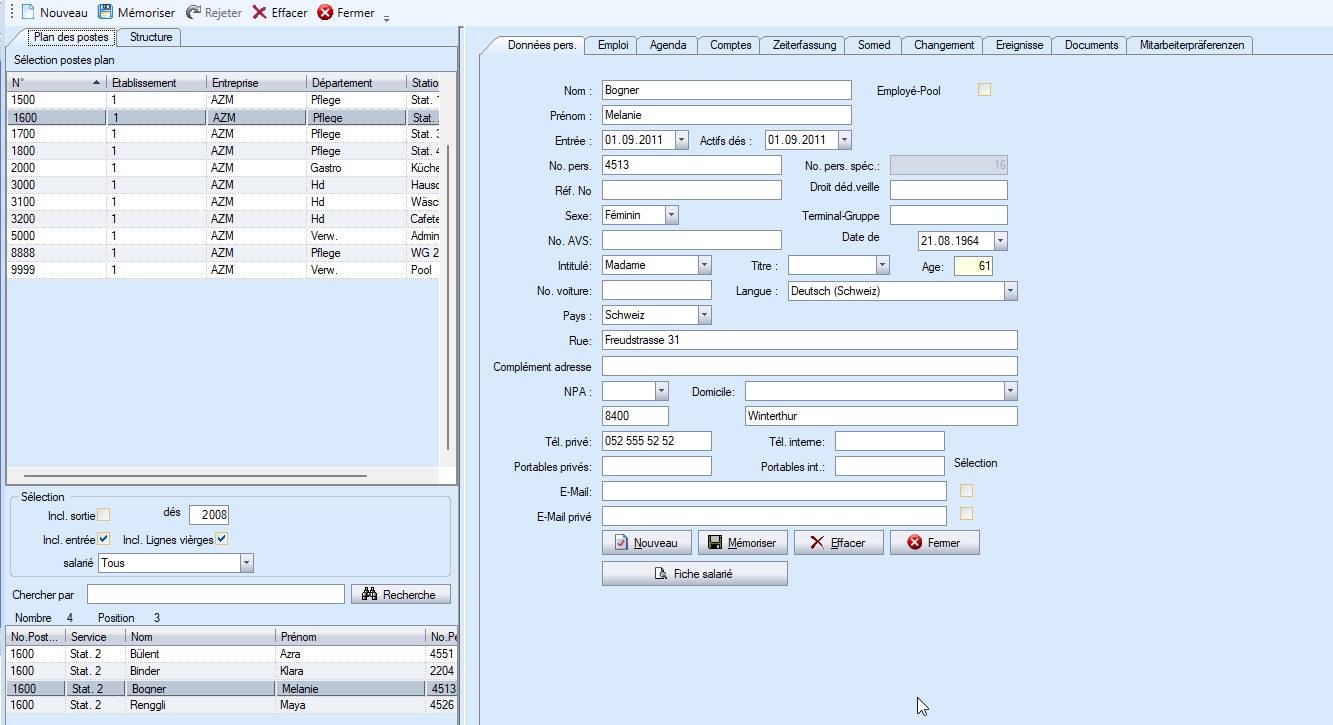This screenshot has height=725, width=1333.
Task: Click the Mémoriser floppy disk toolbar icon
Action: [105, 13]
